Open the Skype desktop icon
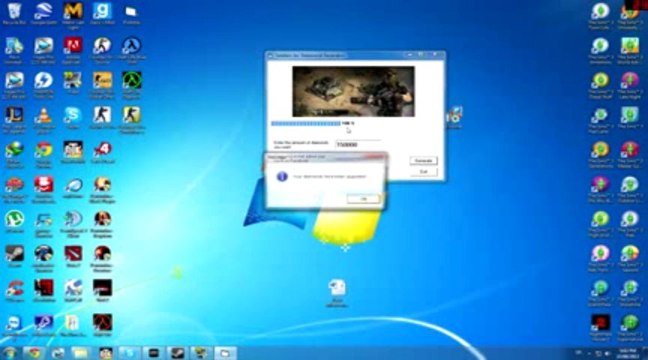Screen dimensions: 648x360 (x=73, y=115)
